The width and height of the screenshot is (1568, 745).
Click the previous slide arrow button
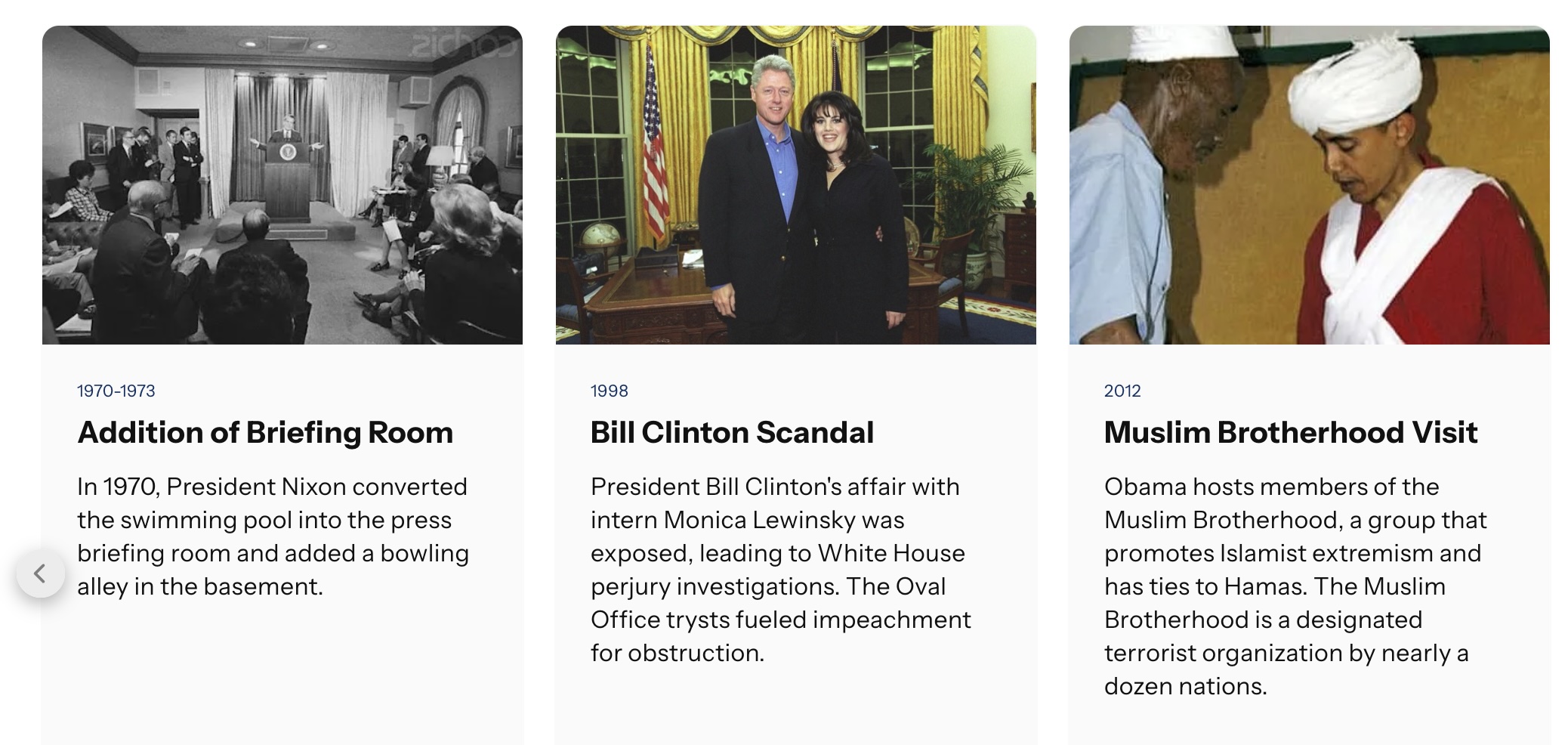tap(40, 573)
